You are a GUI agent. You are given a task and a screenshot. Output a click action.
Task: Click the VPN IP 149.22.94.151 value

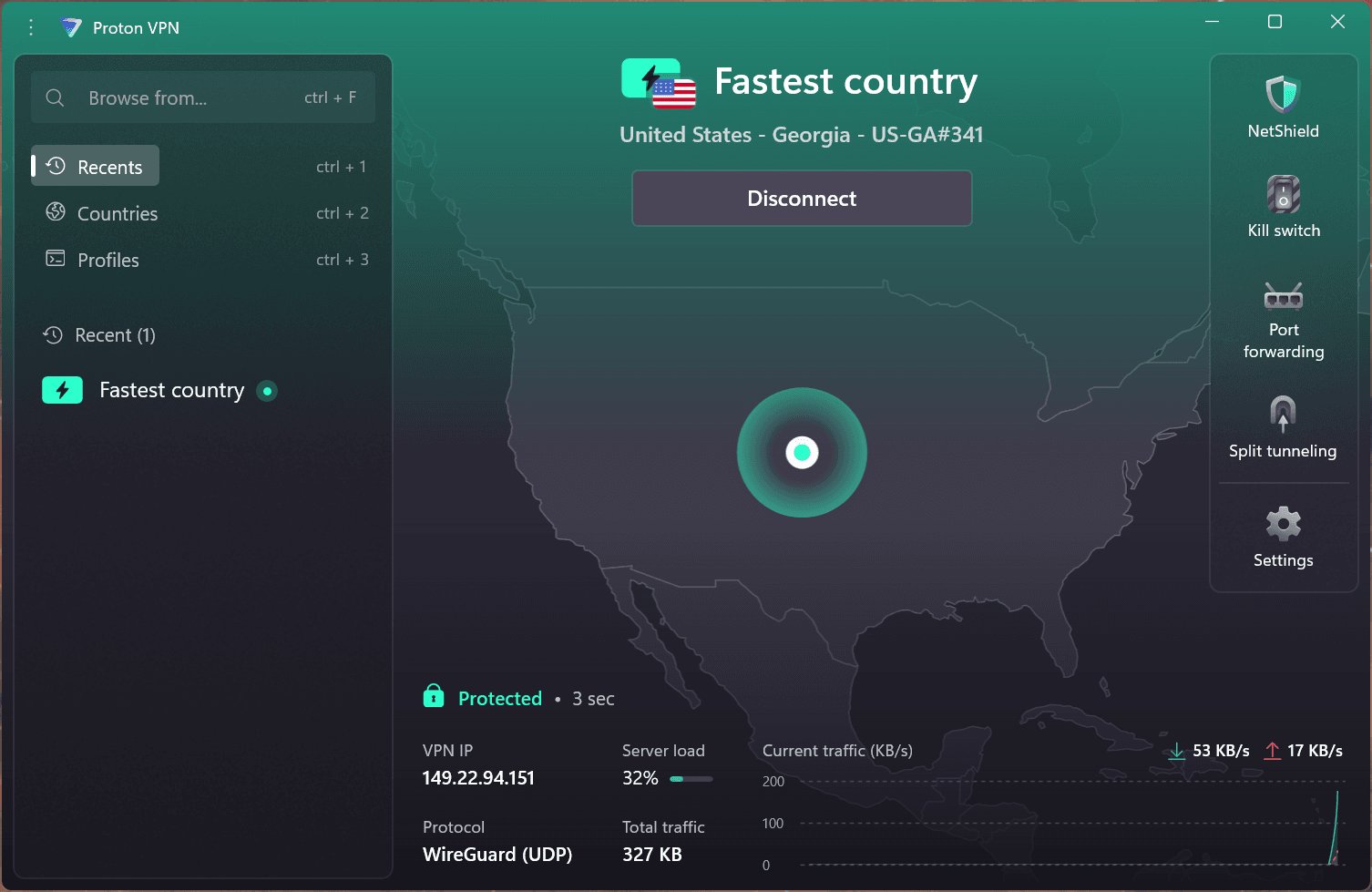478,778
